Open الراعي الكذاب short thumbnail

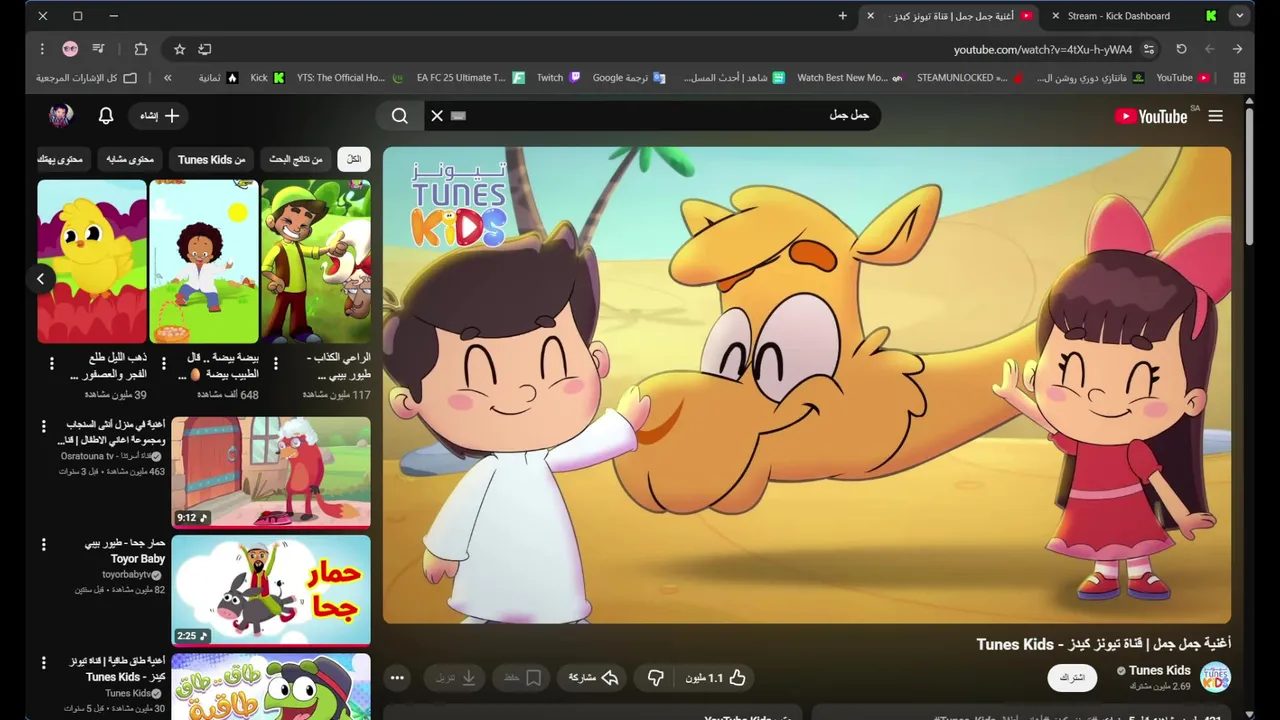[x=316, y=261]
